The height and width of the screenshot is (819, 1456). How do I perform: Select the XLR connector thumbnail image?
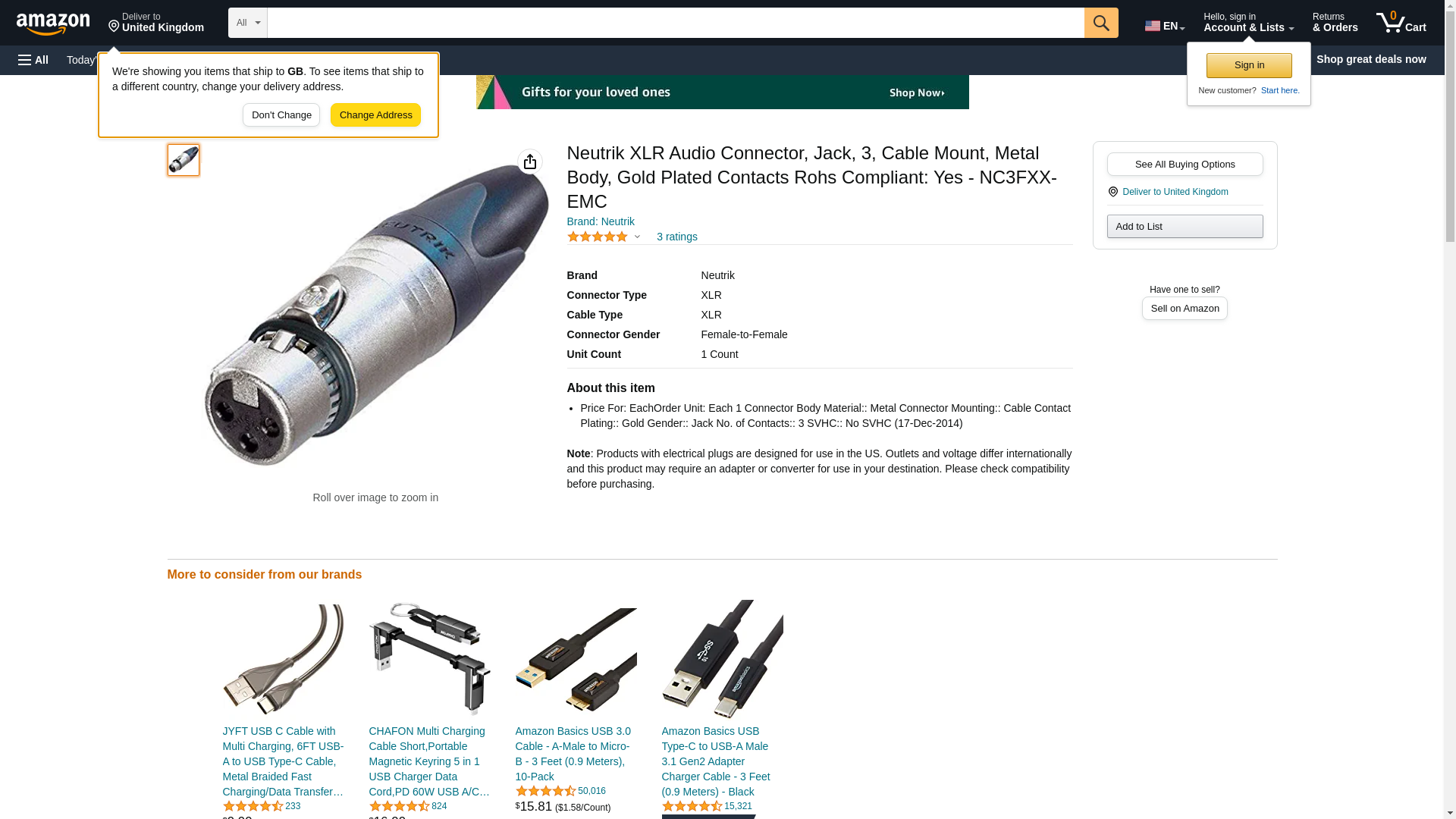point(184,160)
